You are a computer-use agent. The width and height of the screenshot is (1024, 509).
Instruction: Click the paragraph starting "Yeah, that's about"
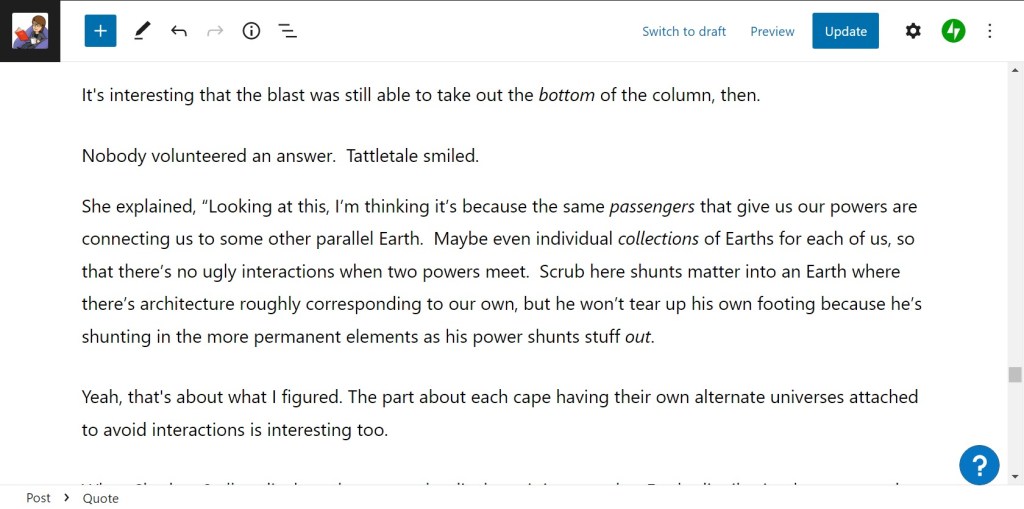pos(499,413)
